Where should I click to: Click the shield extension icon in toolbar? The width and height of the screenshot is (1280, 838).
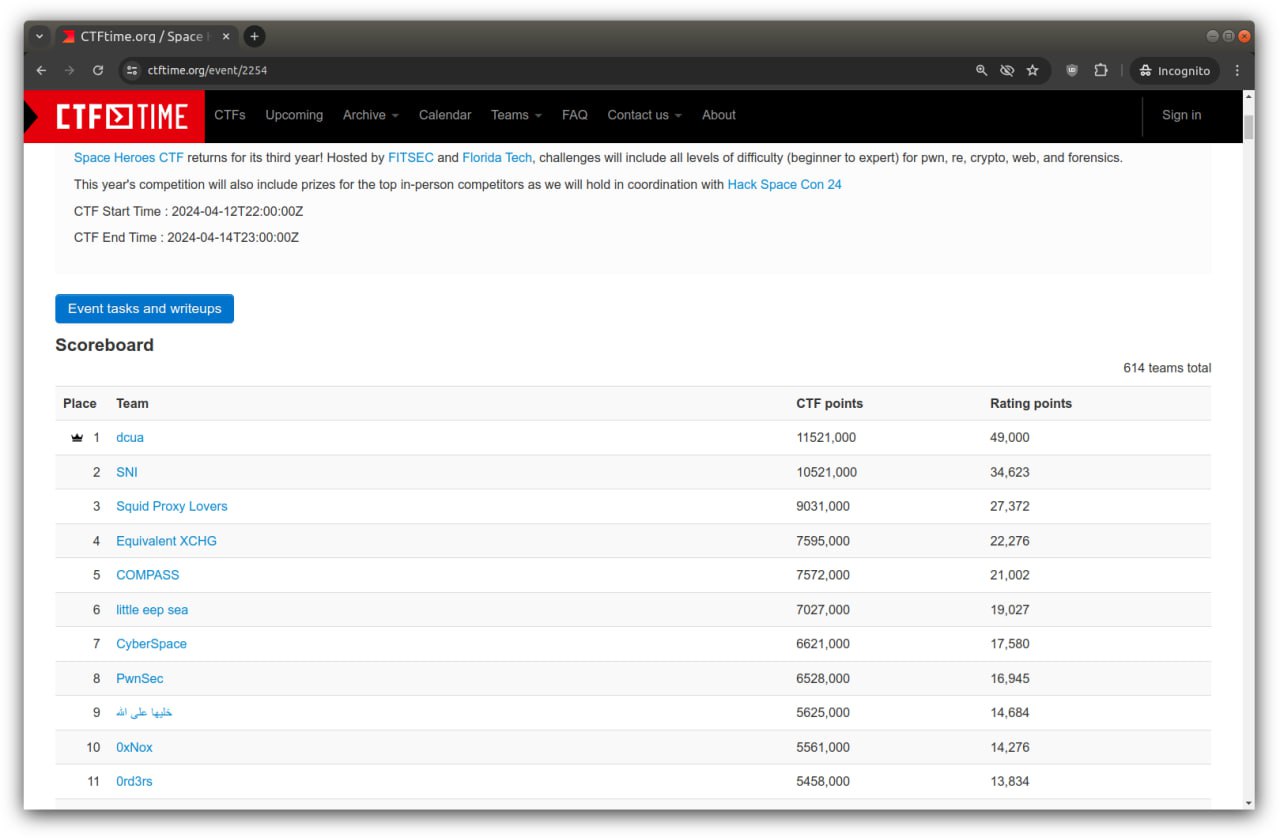pos(1072,71)
